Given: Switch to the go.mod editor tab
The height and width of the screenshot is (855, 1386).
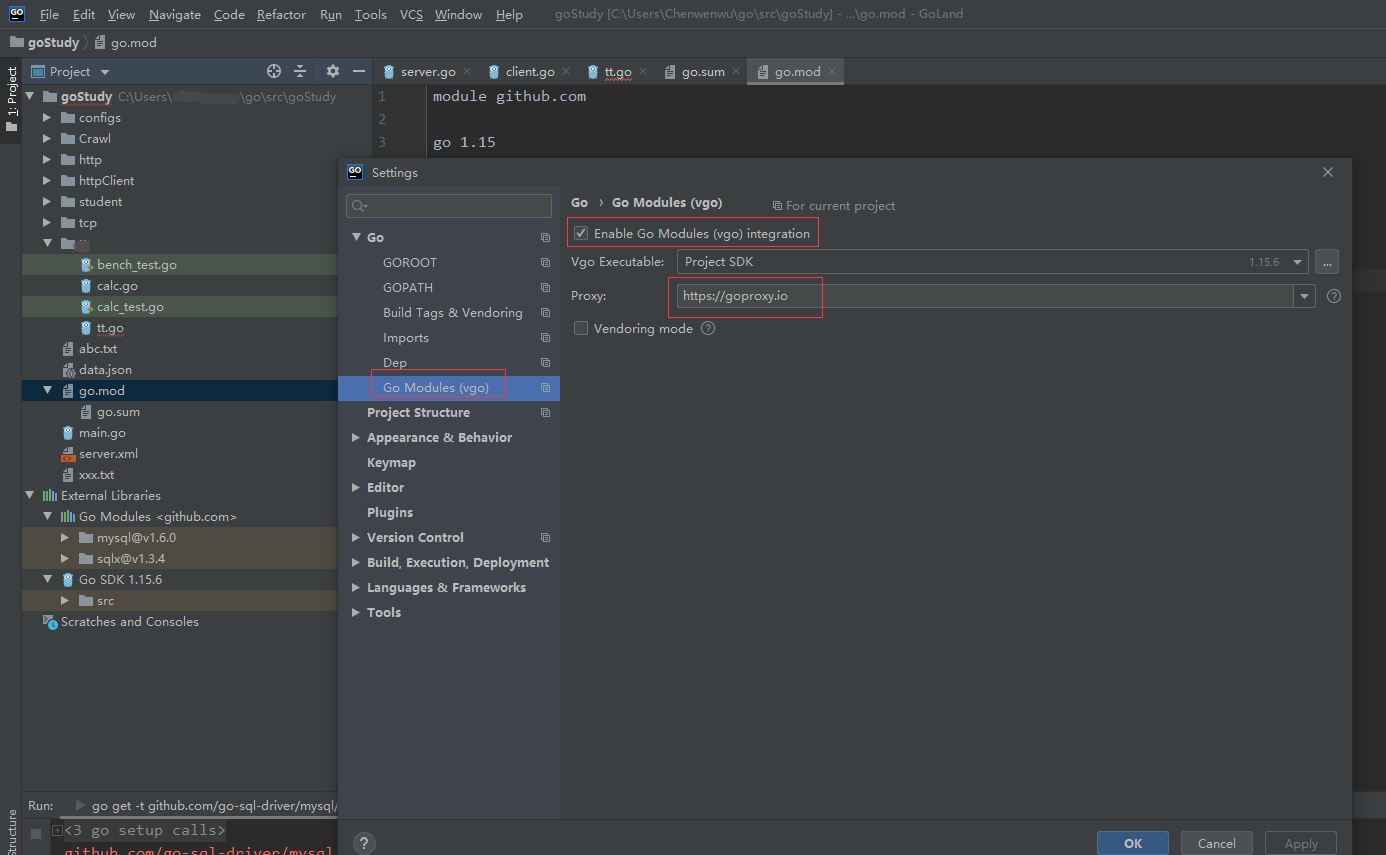Looking at the screenshot, I should [x=797, y=72].
